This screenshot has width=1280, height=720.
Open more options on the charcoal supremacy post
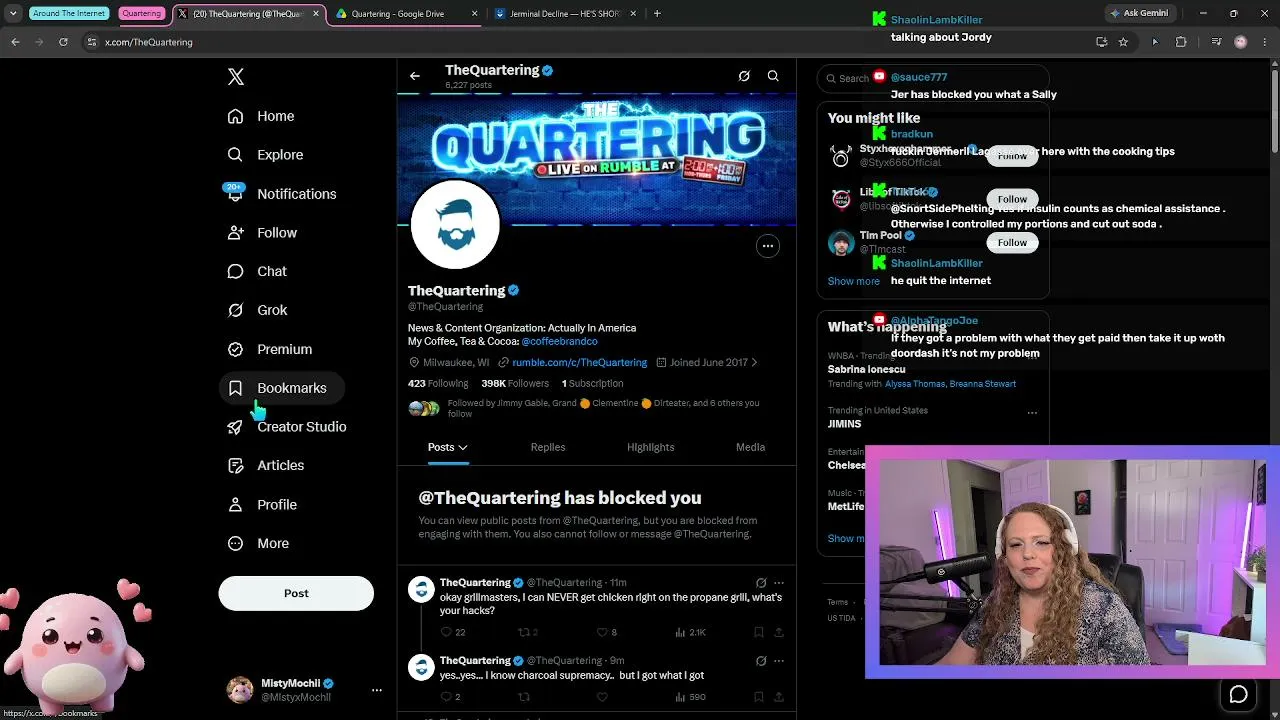[x=779, y=661]
